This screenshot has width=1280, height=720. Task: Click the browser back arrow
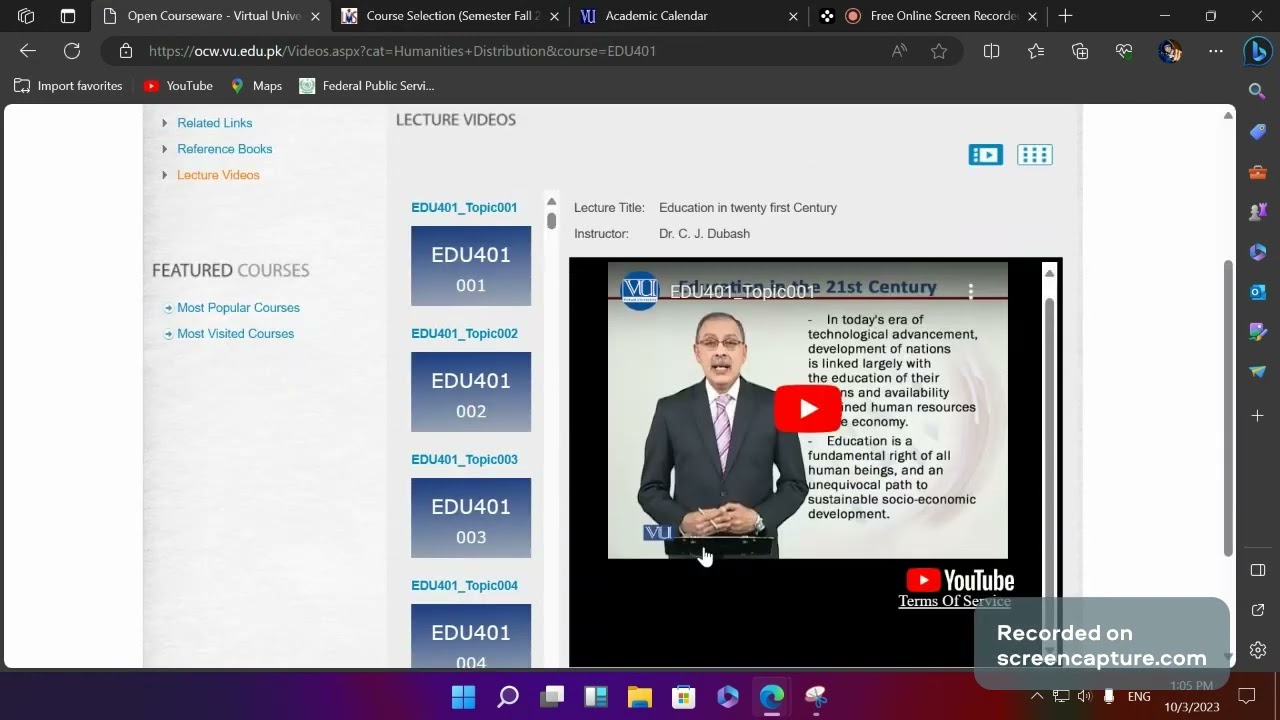(28, 51)
